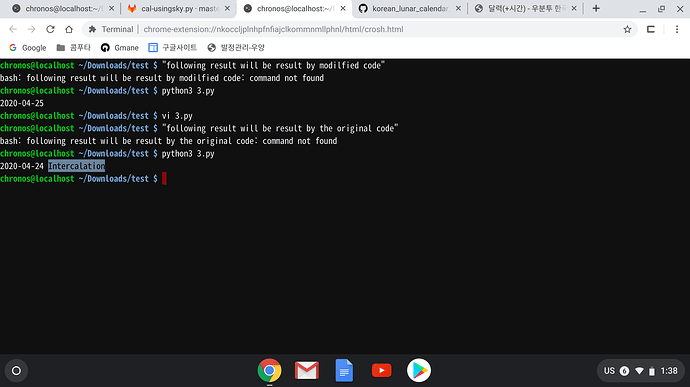Launch YouTube from the shelf
This screenshot has width=690, height=387.
(x=382, y=371)
